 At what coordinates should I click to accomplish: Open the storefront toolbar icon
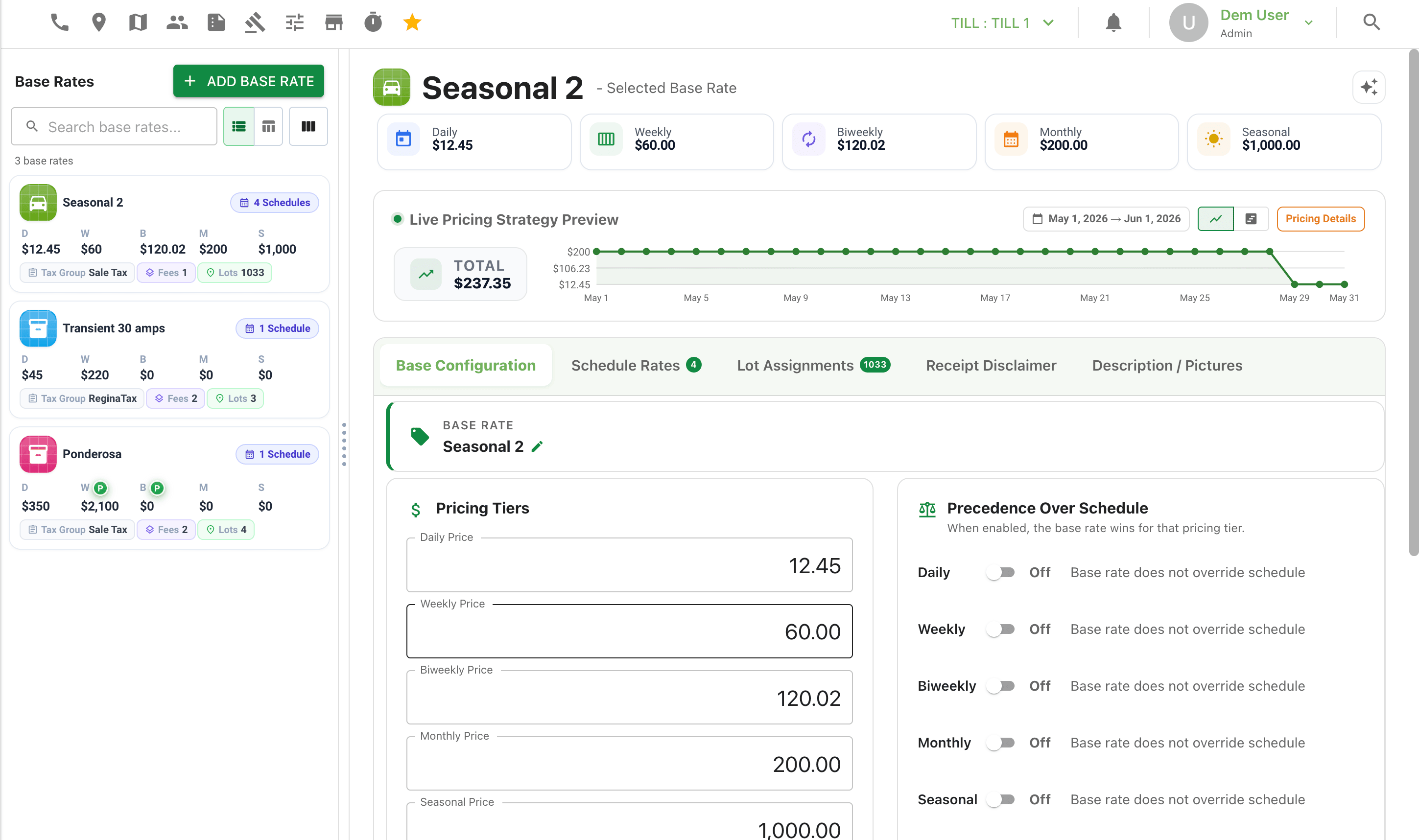[x=334, y=23]
